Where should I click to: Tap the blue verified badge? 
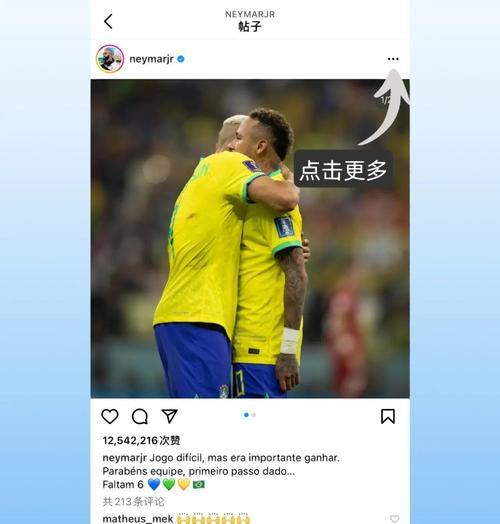[x=181, y=59]
